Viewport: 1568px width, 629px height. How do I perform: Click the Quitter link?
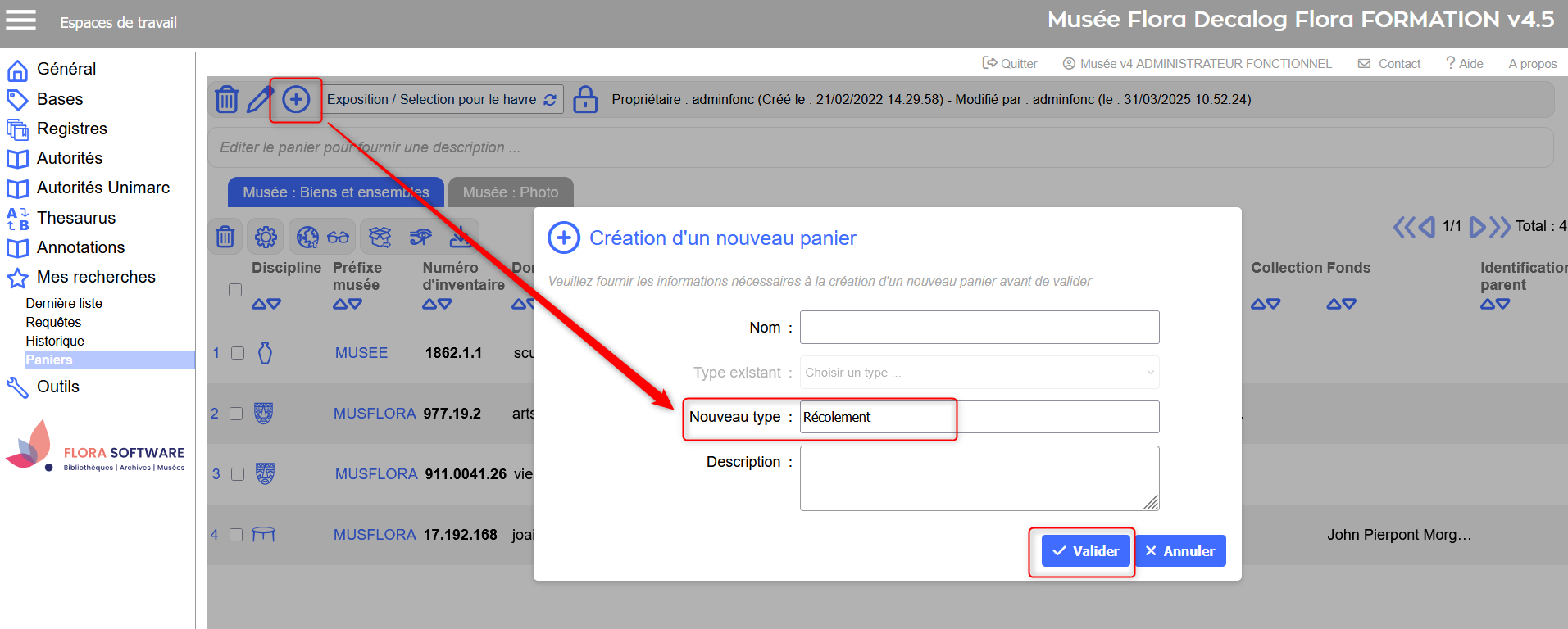(x=1010, y=64)
